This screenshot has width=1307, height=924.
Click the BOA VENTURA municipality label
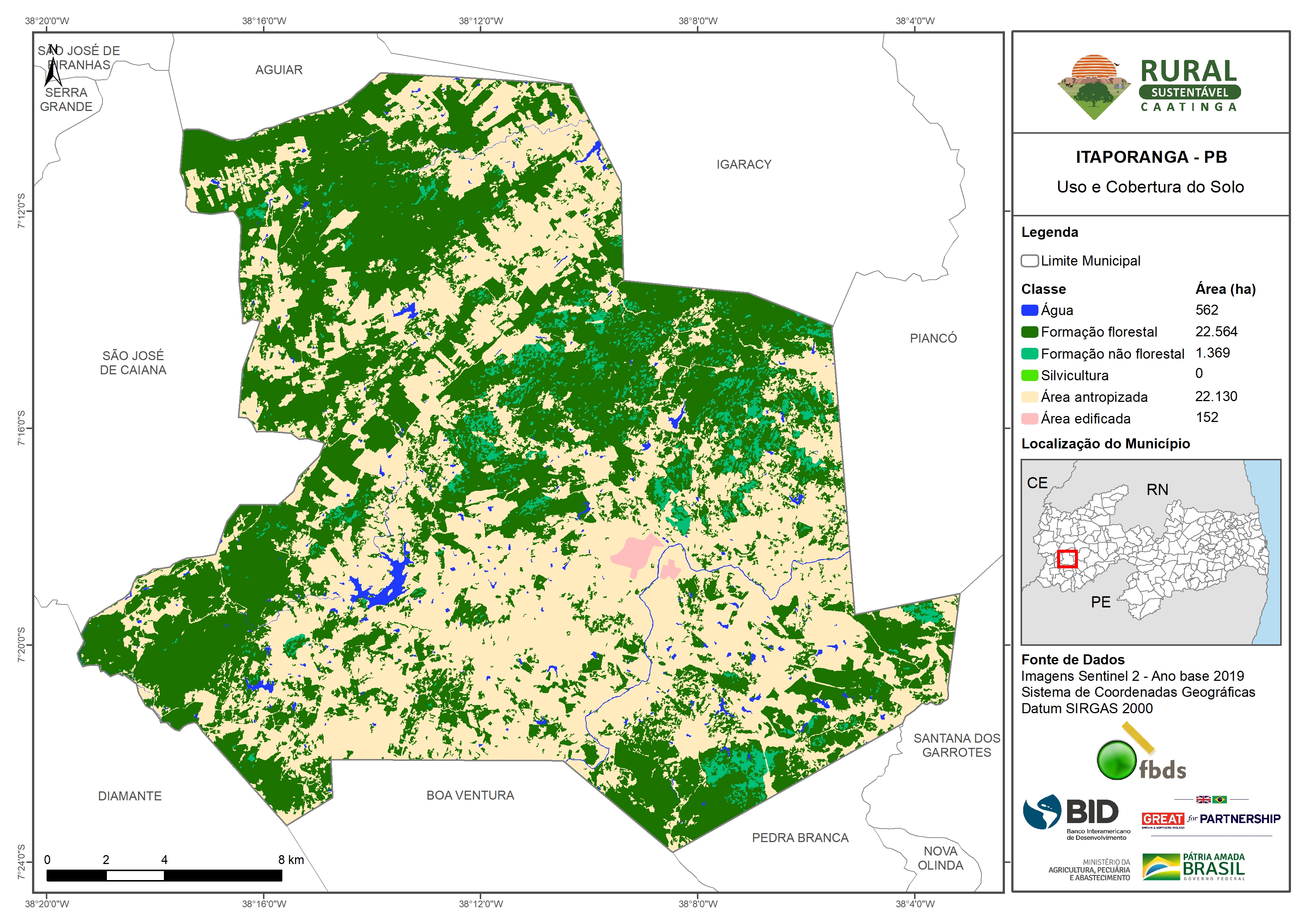[x=470, y=796]
